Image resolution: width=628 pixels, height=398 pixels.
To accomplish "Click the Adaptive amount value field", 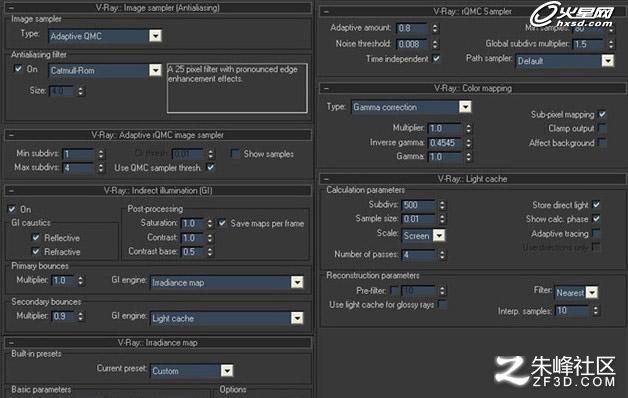I will (413, 28).
